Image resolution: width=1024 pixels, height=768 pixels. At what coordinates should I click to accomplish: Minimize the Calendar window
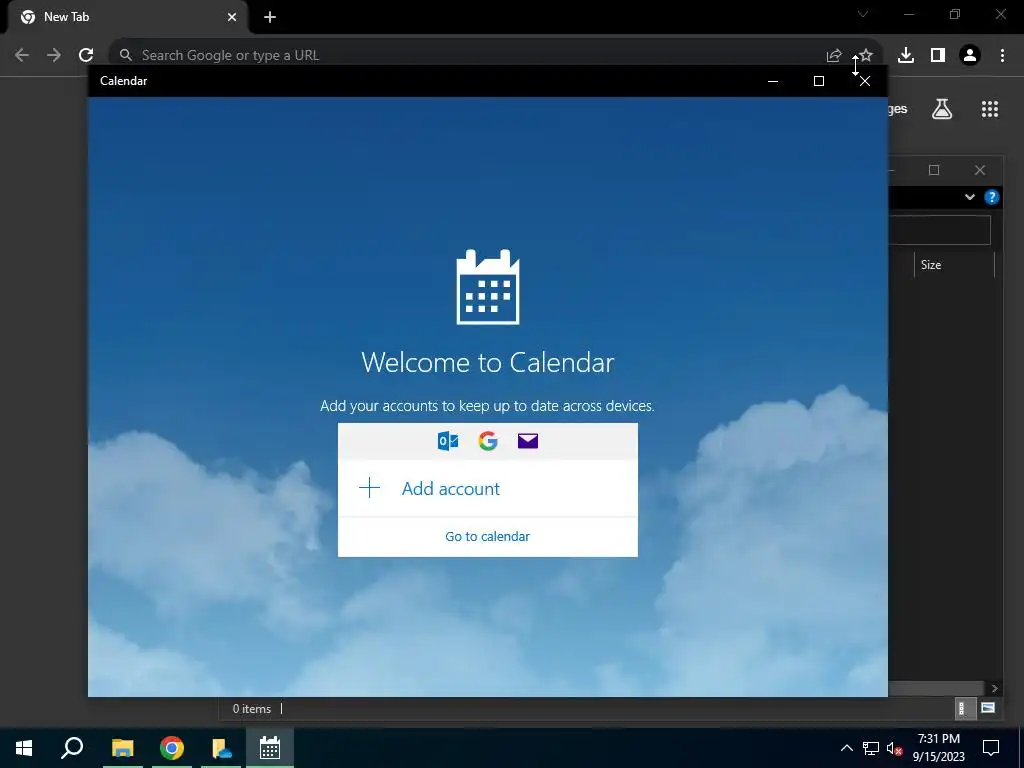click(x=773, y=81)
